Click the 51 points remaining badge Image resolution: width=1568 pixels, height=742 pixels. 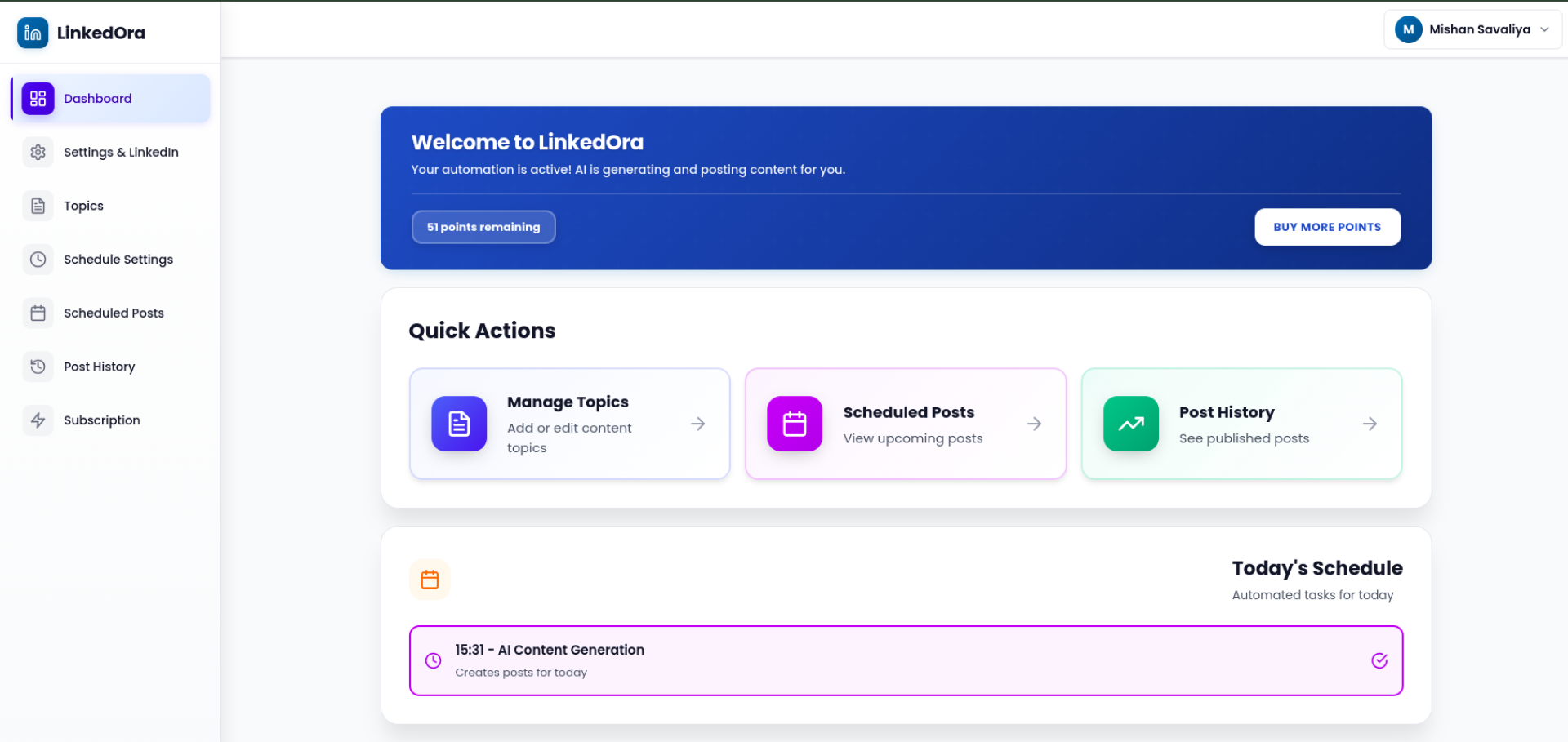[483, 227]
